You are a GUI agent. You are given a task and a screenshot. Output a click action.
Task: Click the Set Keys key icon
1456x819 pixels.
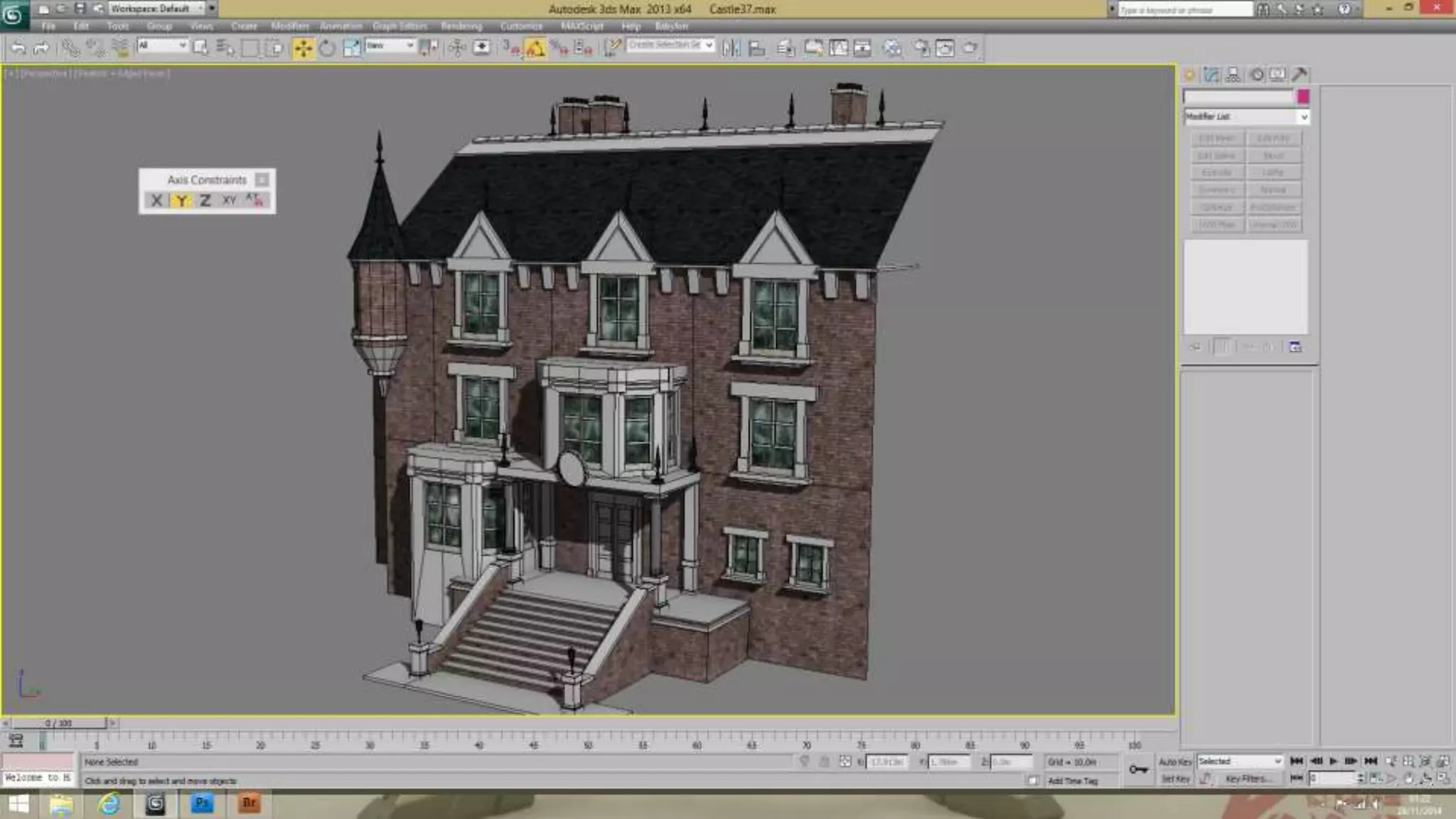[1138, 769]
